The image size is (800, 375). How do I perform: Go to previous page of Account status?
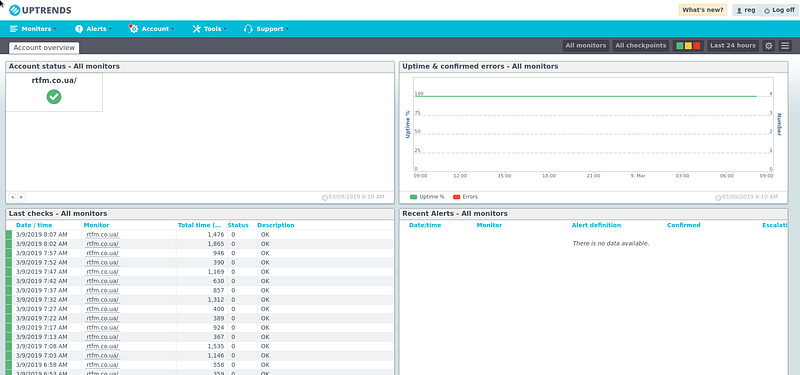12,197
